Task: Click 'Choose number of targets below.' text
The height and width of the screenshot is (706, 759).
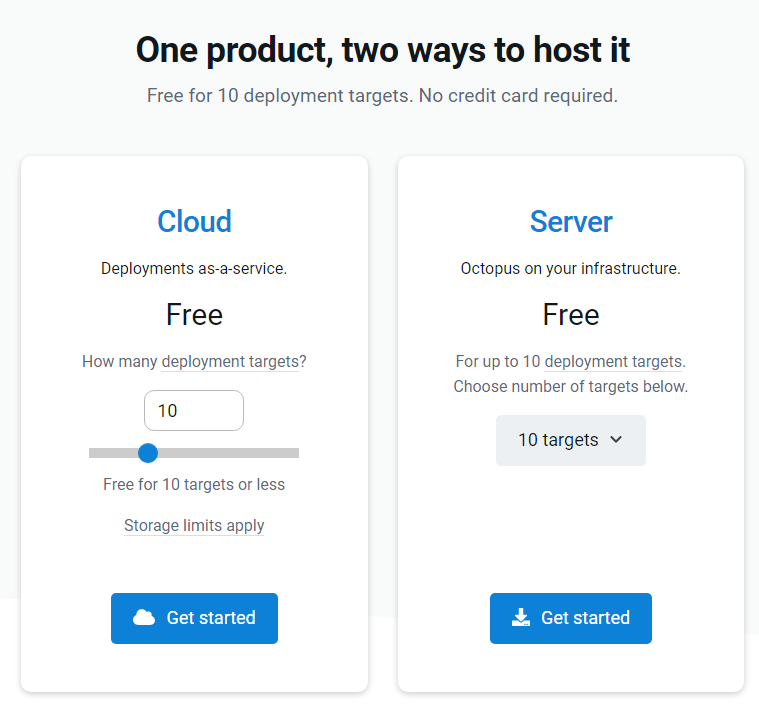Action: pos(571,387)
